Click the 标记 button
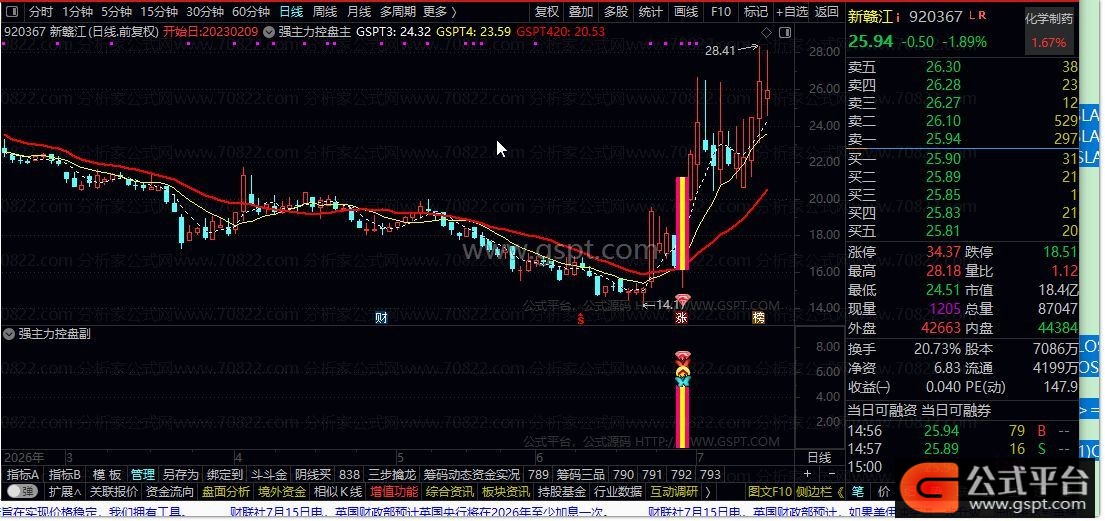This screenshot has height=521, width=1105. pyautogui.click(x=755, y=11)
